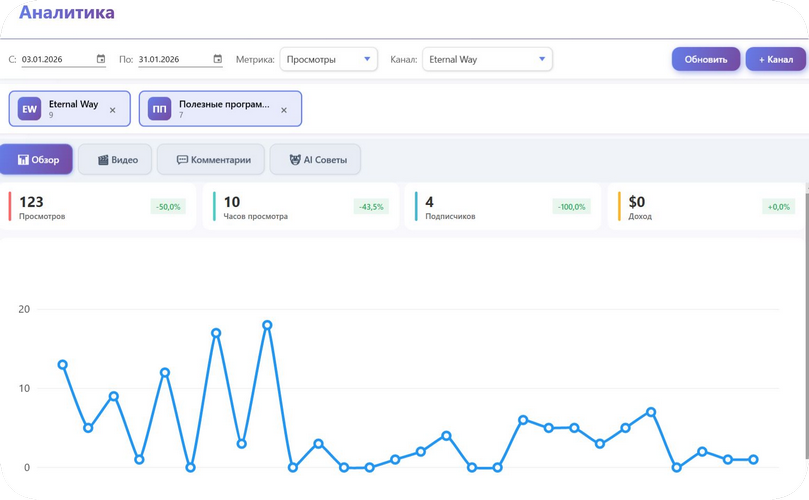Click the ПП channel avatar icon

coord(160,109)
